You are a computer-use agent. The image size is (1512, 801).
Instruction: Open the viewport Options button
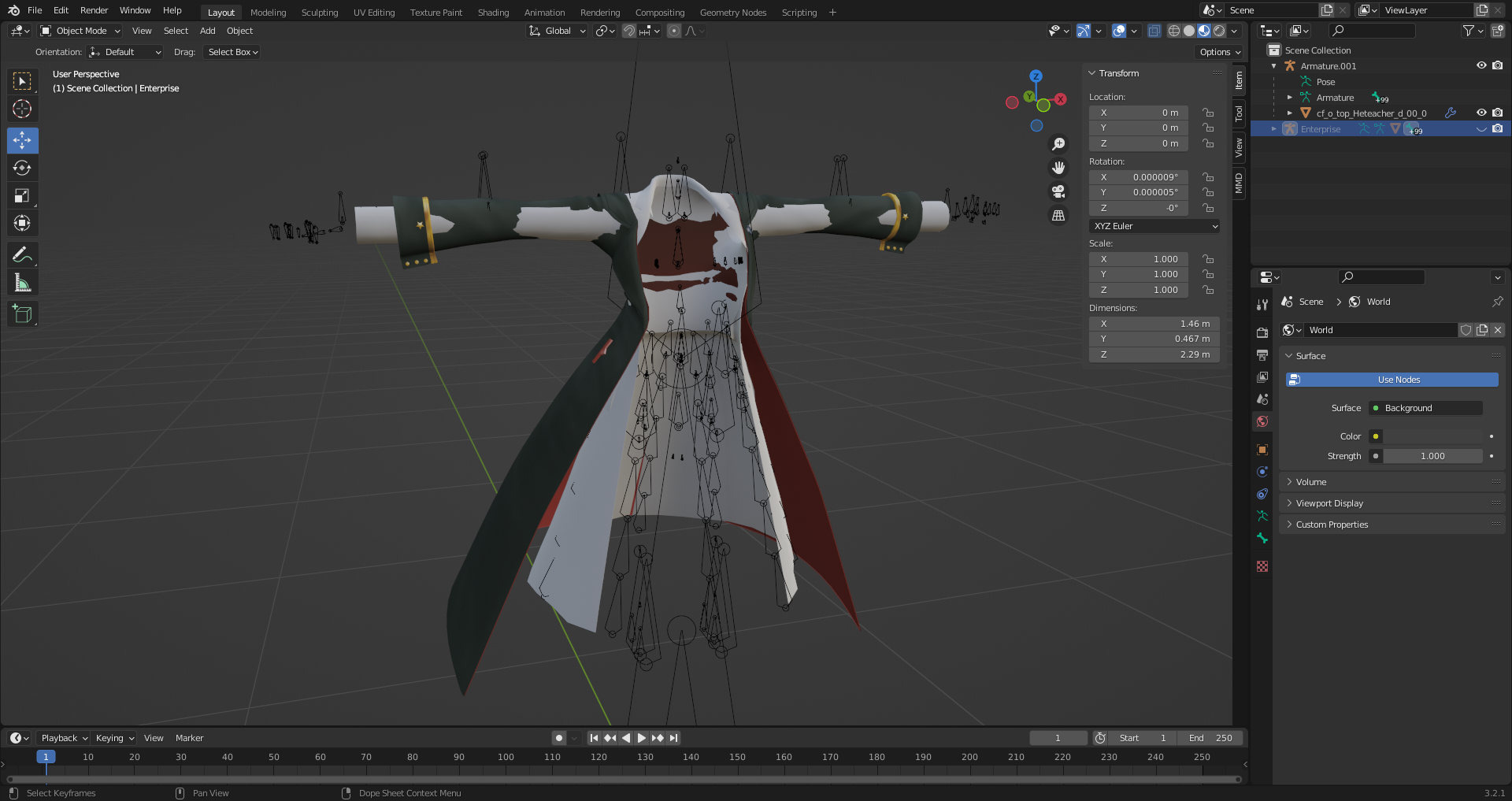[1220, 52]
